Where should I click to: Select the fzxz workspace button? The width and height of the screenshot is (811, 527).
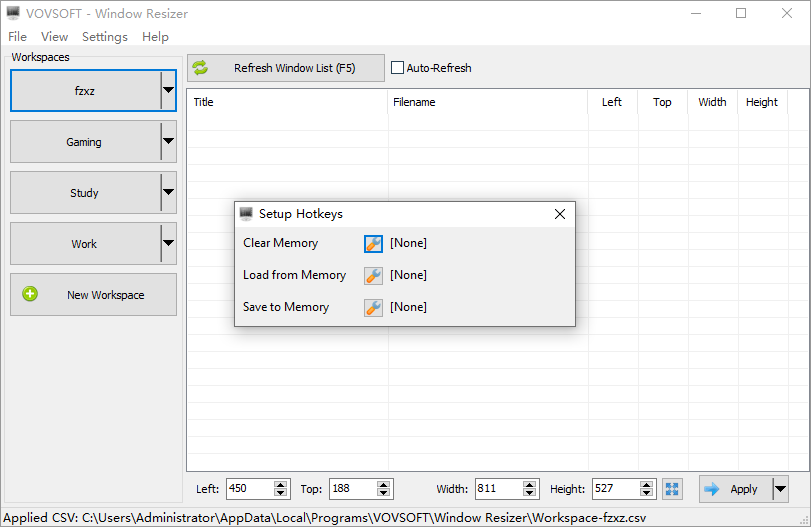pyautogui.click(x=85, y=91)
